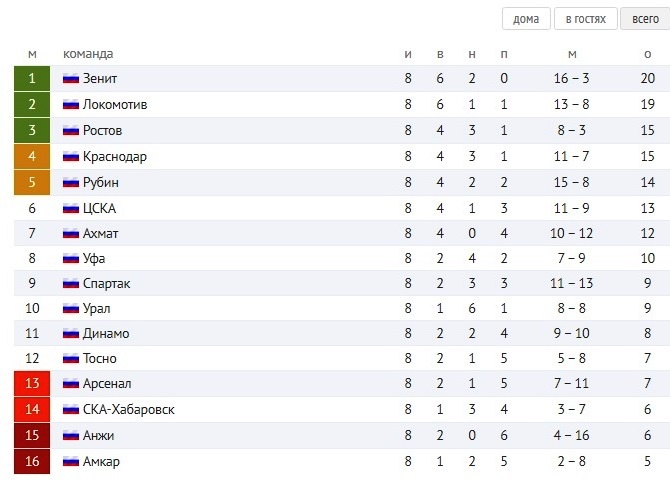Click the dark red position 16 badge
The height and width of the screenshot is (494, 670).
click(32, 461)
